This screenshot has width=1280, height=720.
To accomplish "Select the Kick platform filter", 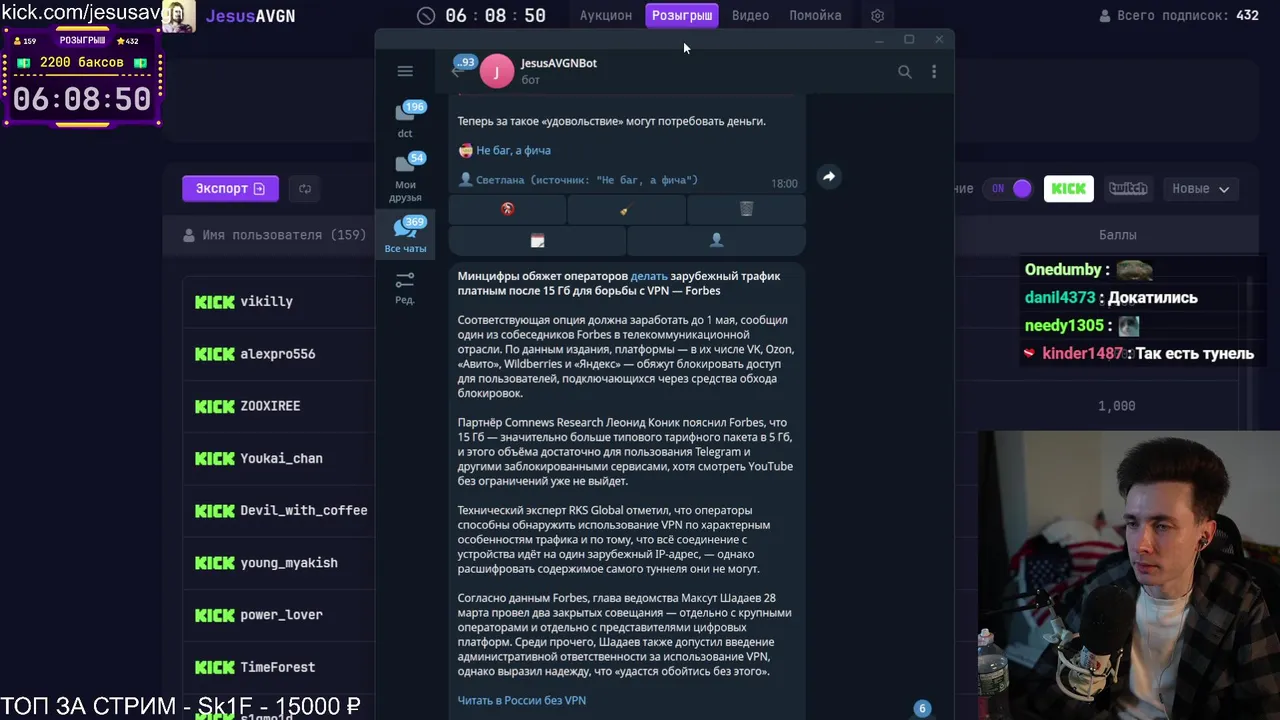I will pos(1068,188).
